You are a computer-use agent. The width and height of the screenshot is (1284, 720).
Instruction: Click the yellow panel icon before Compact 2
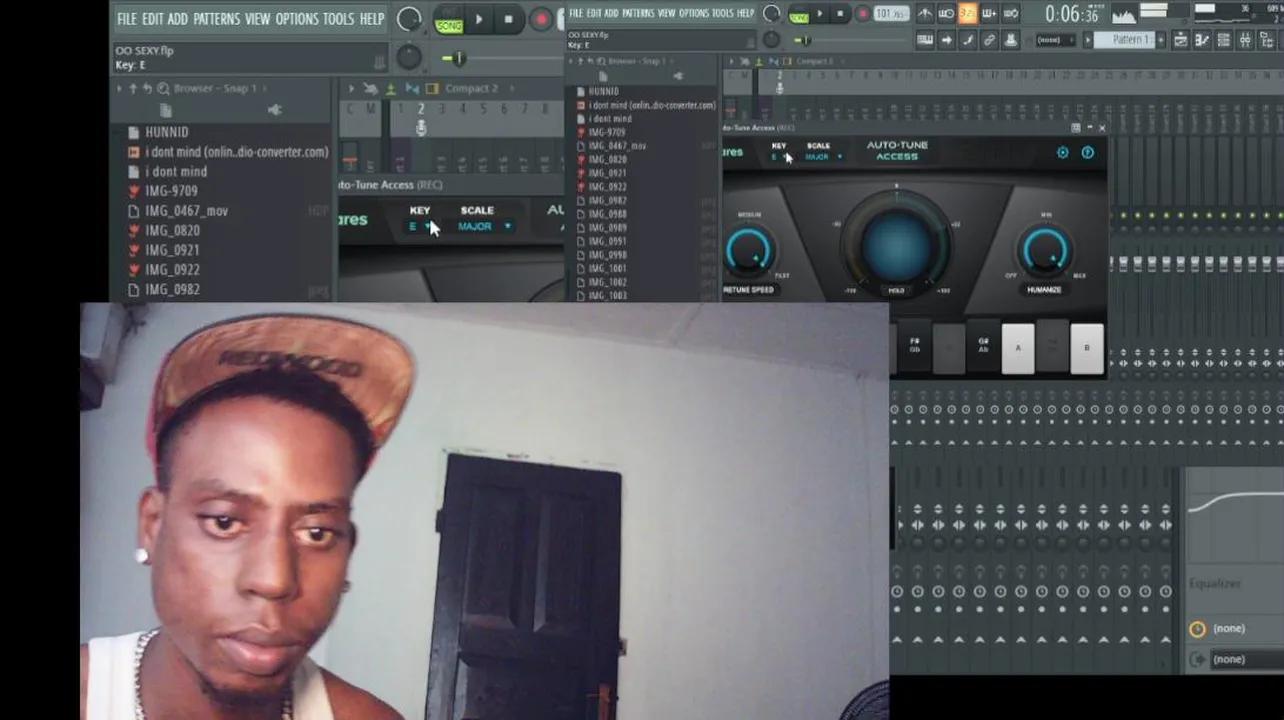pos(432,88)
